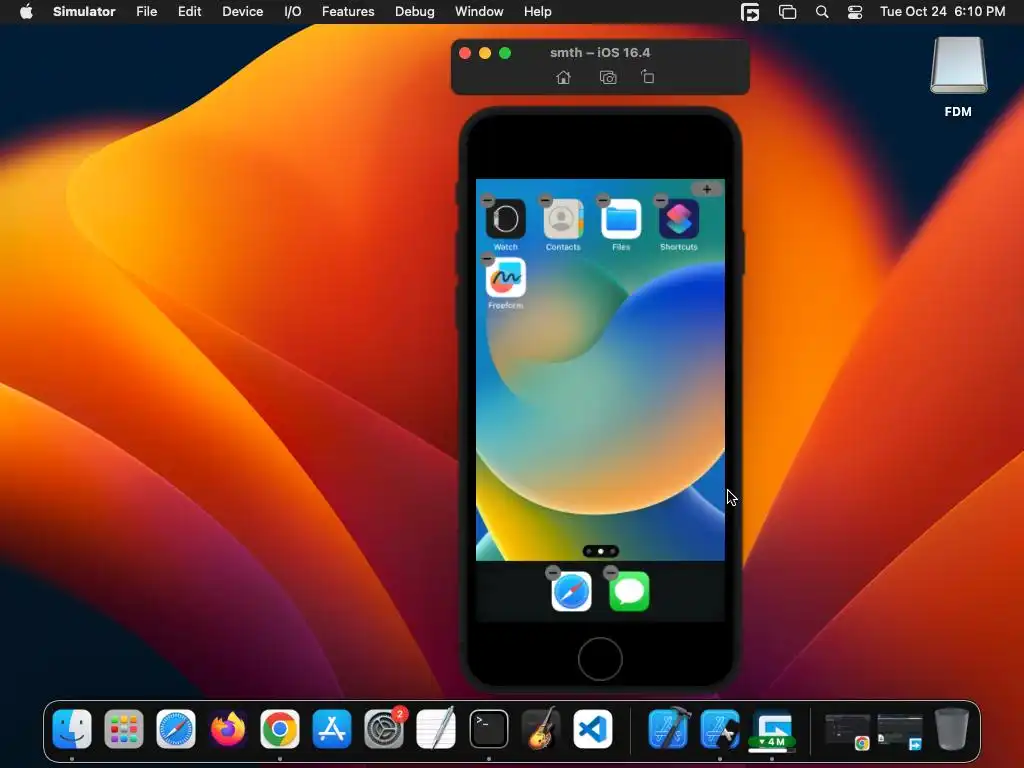
Task: Open Trash from the Dock
Action: coord(952,729)
